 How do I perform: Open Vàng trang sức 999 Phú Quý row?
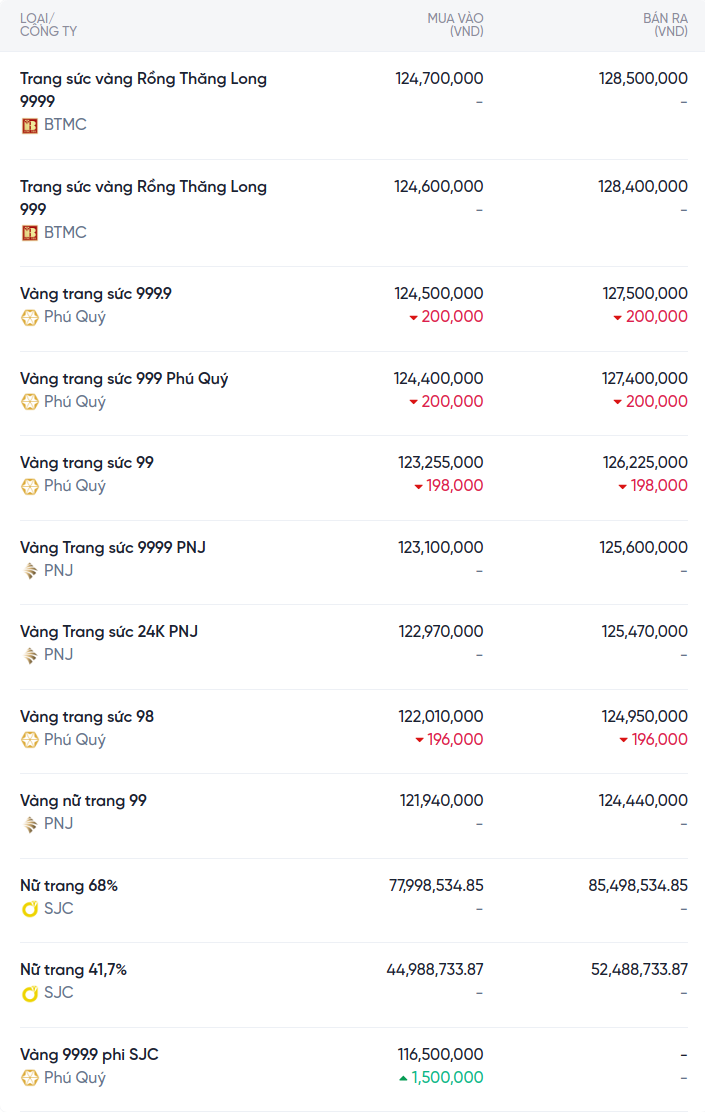[x=124, y=379]
